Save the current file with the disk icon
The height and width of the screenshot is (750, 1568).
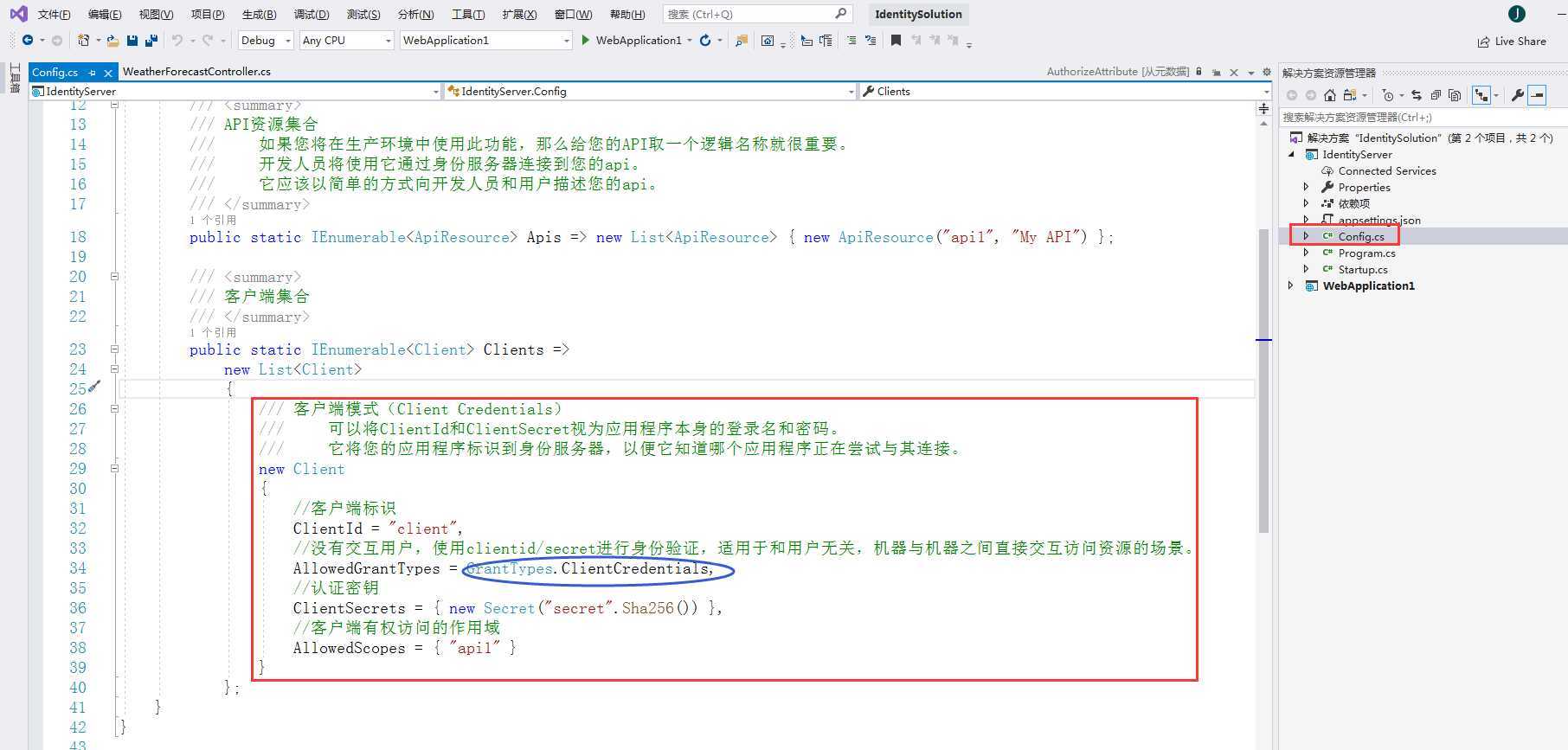[x=132, y=40]
